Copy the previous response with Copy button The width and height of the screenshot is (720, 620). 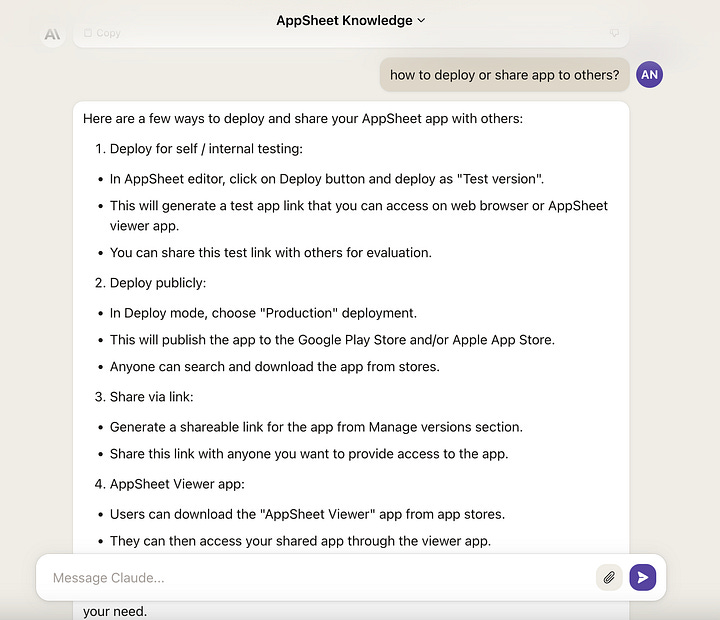[102, 33]
